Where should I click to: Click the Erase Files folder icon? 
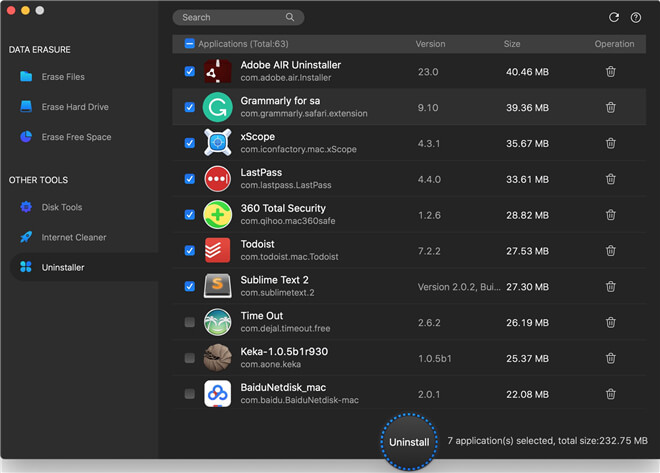(26, 77)
